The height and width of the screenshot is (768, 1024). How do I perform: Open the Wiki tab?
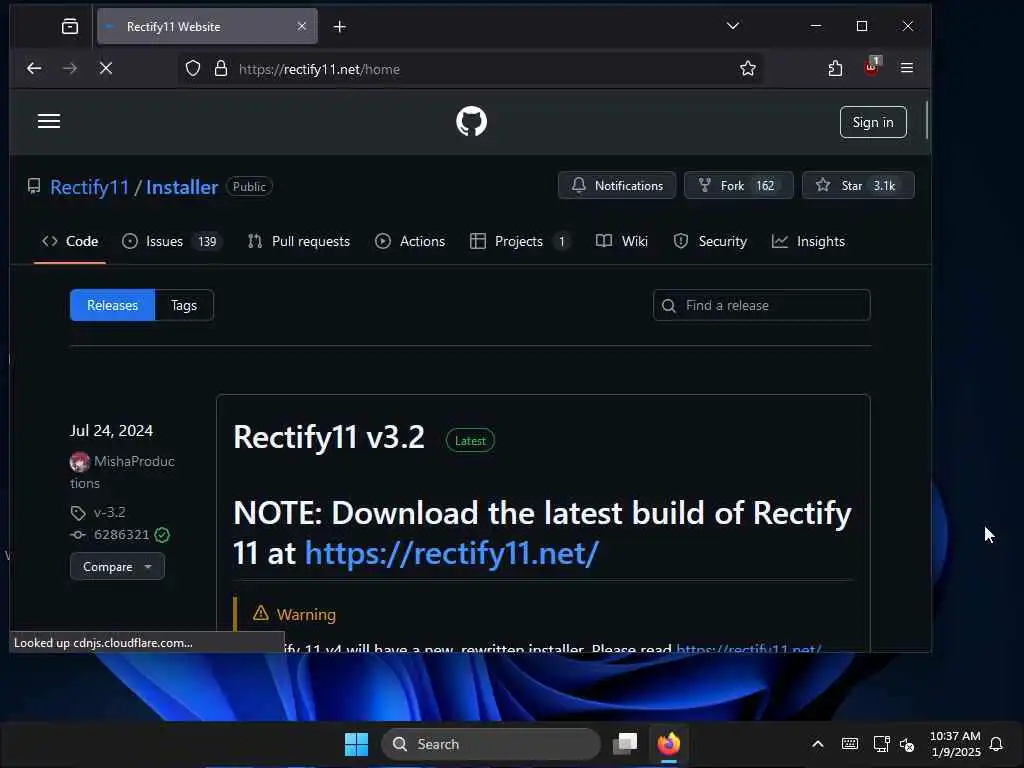622,241
